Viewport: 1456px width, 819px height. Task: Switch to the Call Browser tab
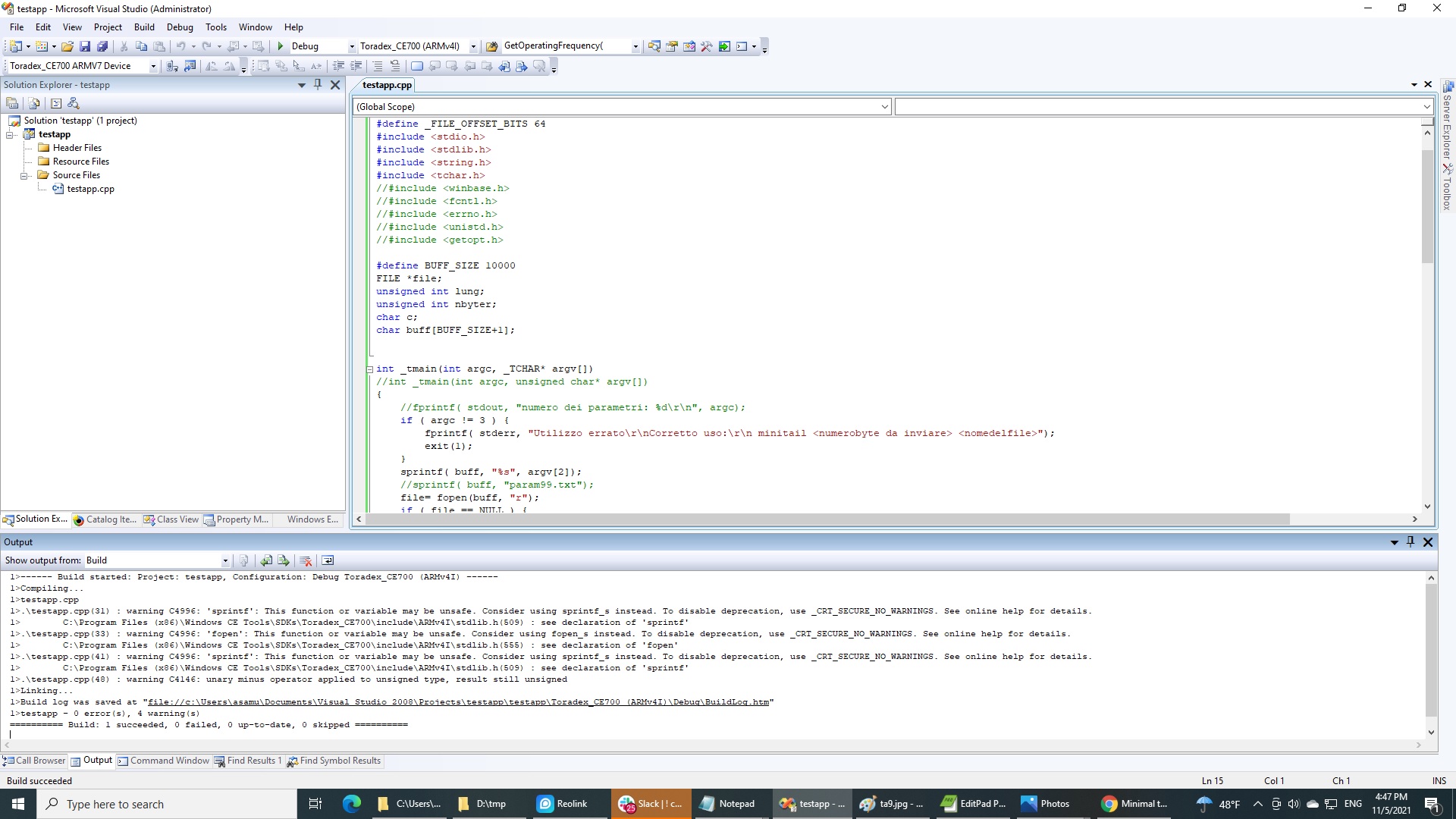pos(35,761)
